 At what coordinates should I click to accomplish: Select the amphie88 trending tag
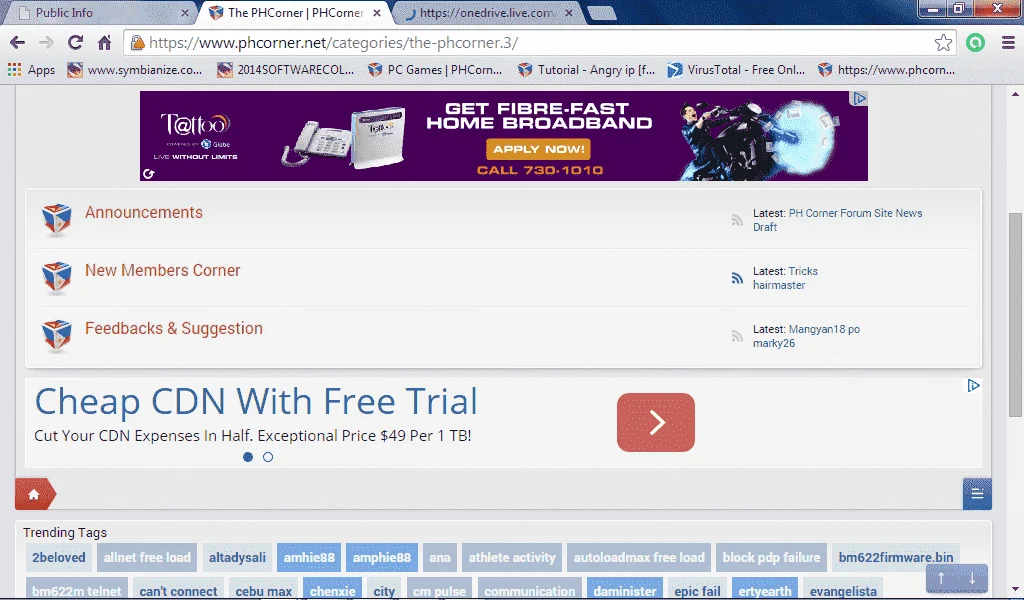pos(382,558)
